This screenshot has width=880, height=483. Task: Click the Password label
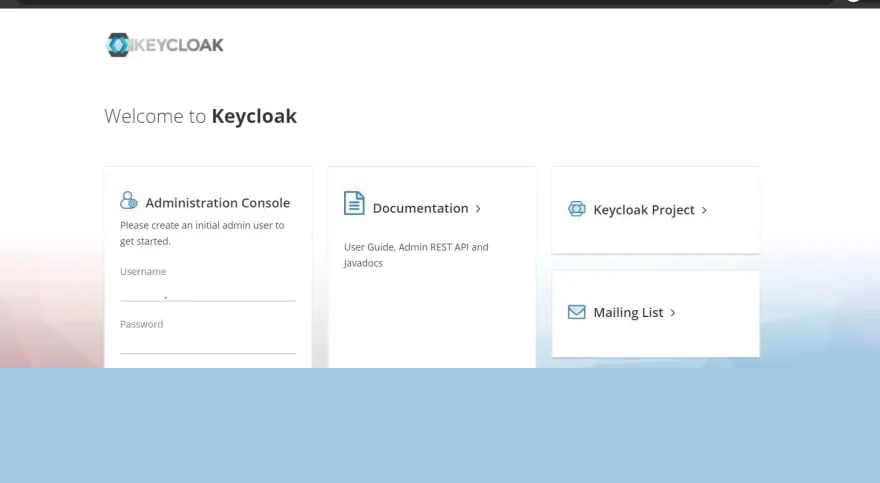[141, 324]
